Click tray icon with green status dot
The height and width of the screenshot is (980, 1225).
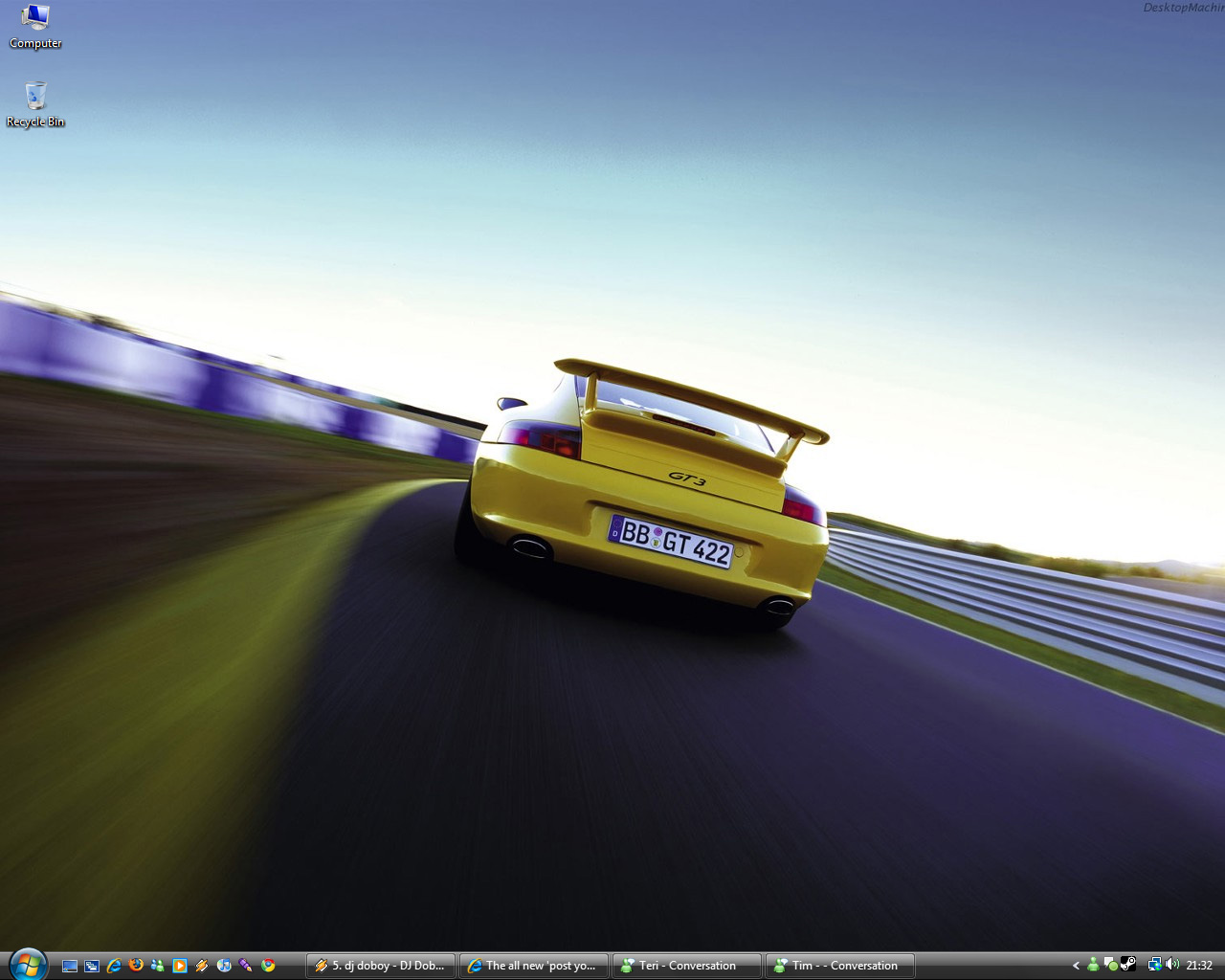[x=1110, y=966]
